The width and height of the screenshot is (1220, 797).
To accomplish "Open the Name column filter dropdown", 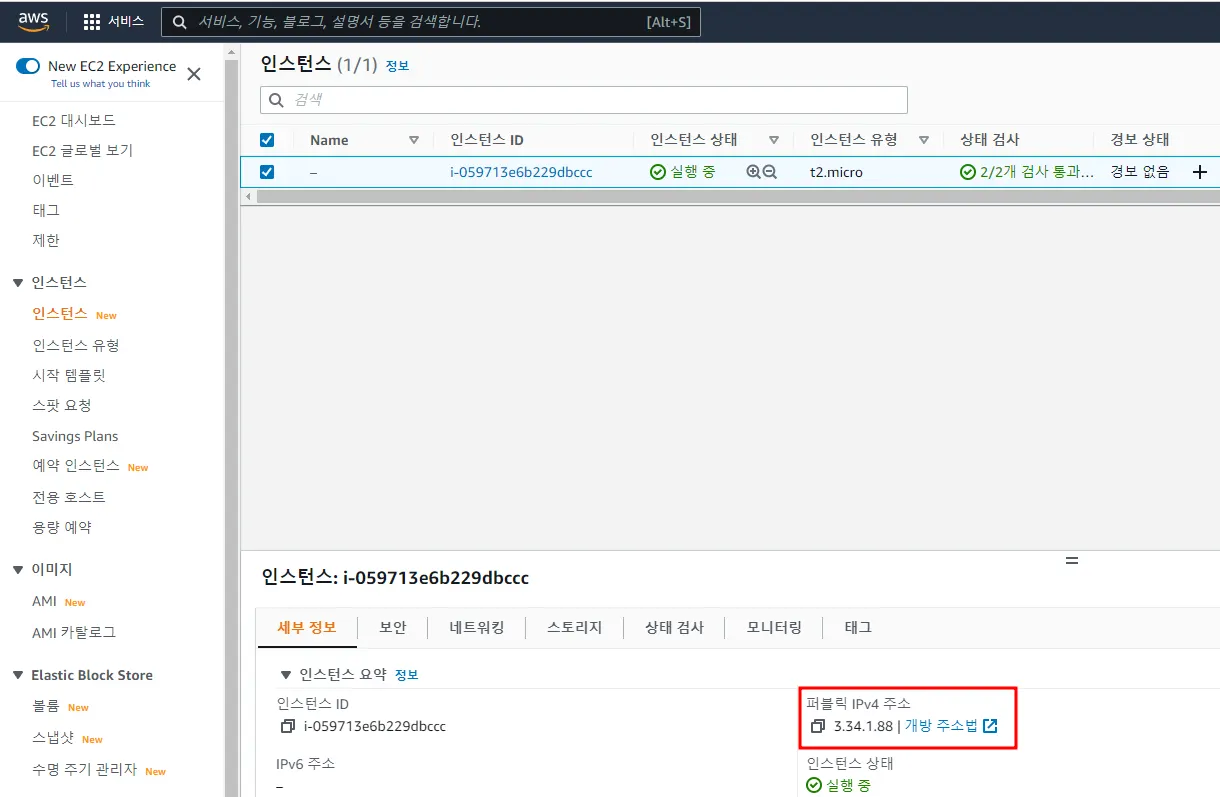I will [414, 140].
